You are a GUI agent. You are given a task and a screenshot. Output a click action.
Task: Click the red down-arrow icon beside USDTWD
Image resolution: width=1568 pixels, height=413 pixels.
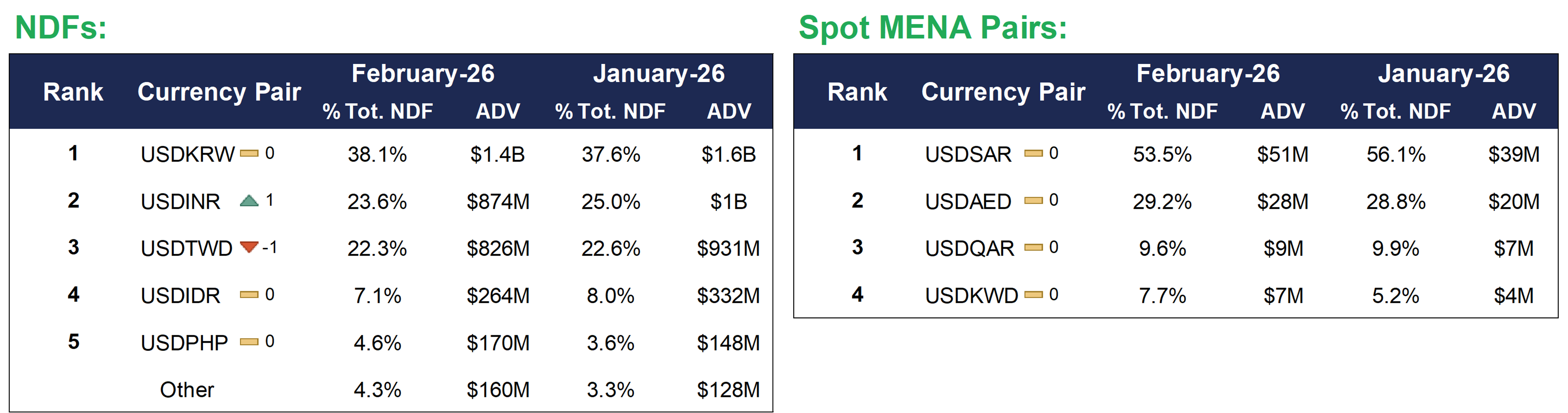[x=249, y=247]
